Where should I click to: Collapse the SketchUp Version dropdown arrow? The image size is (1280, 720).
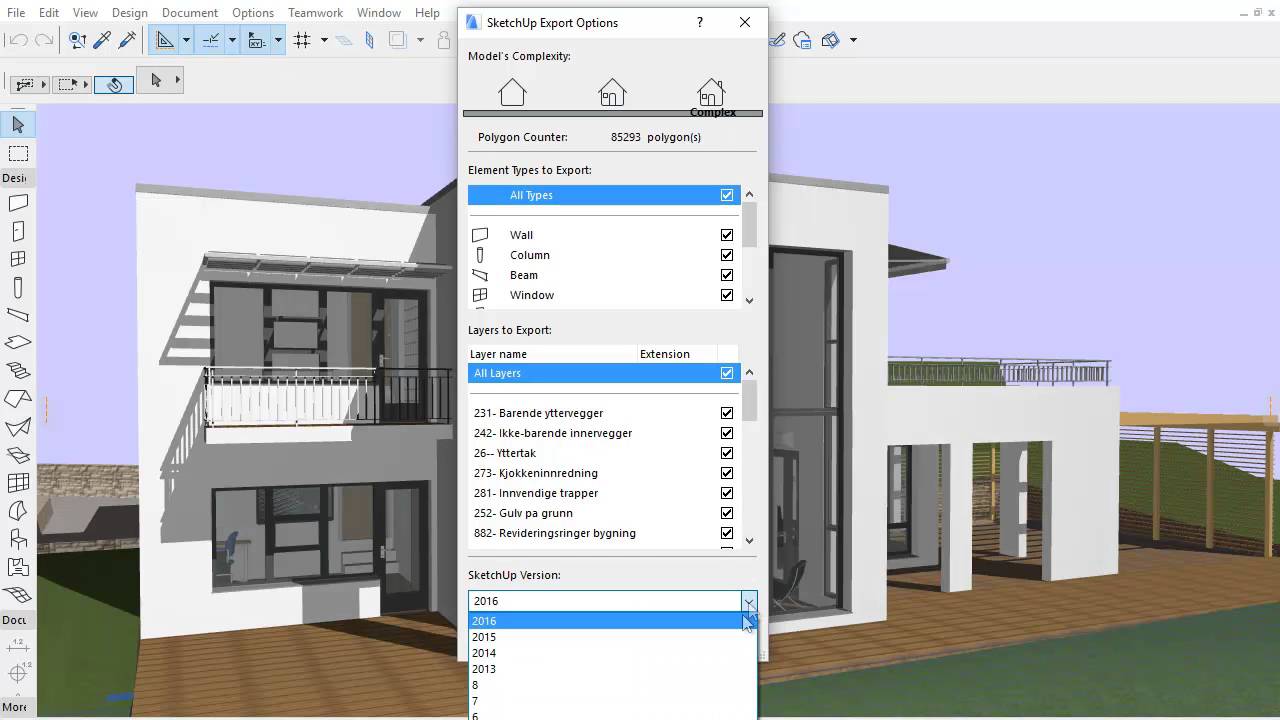pos(748,601)
